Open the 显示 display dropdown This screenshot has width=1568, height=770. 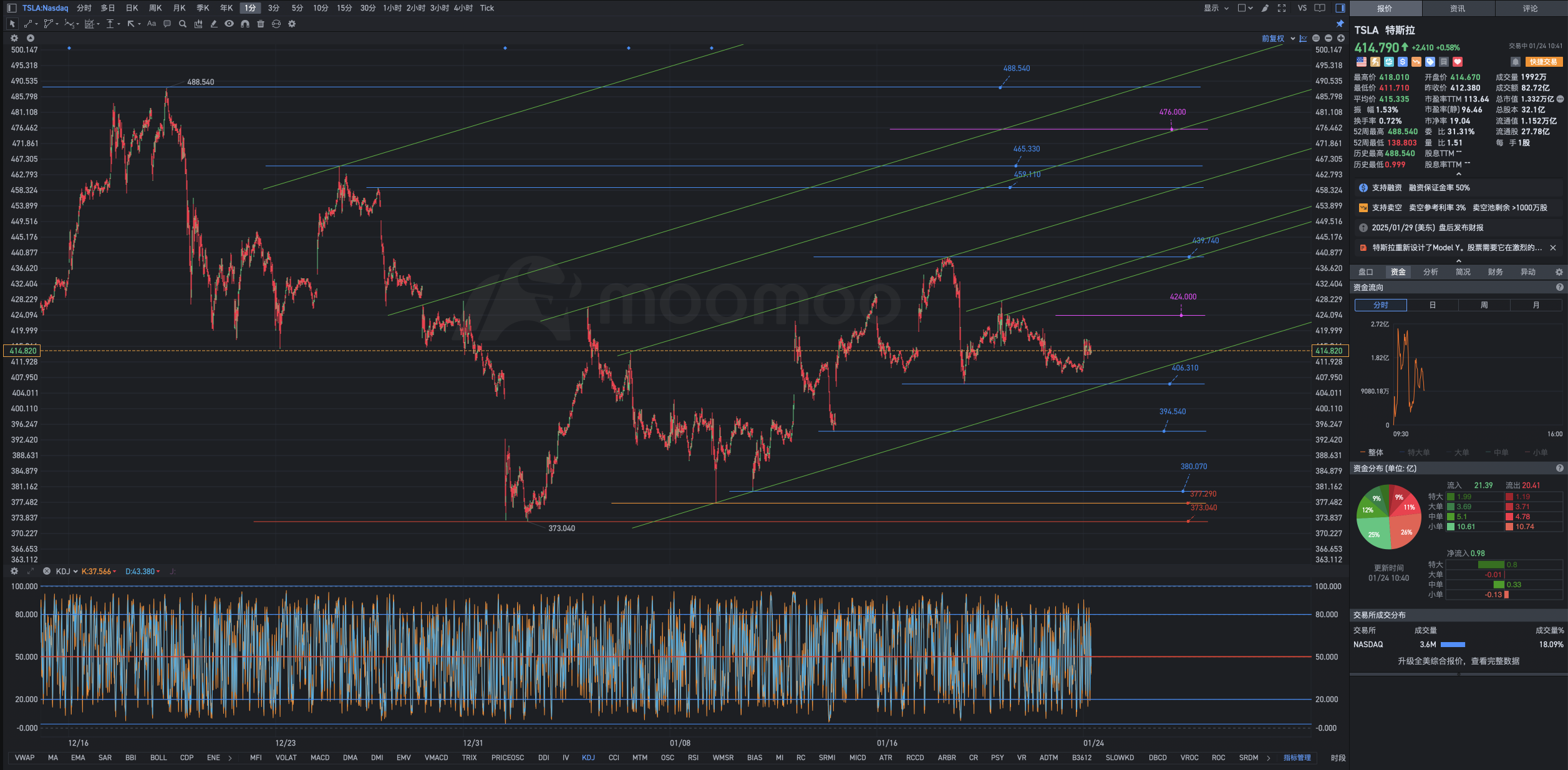click(x=1216, y=8)
